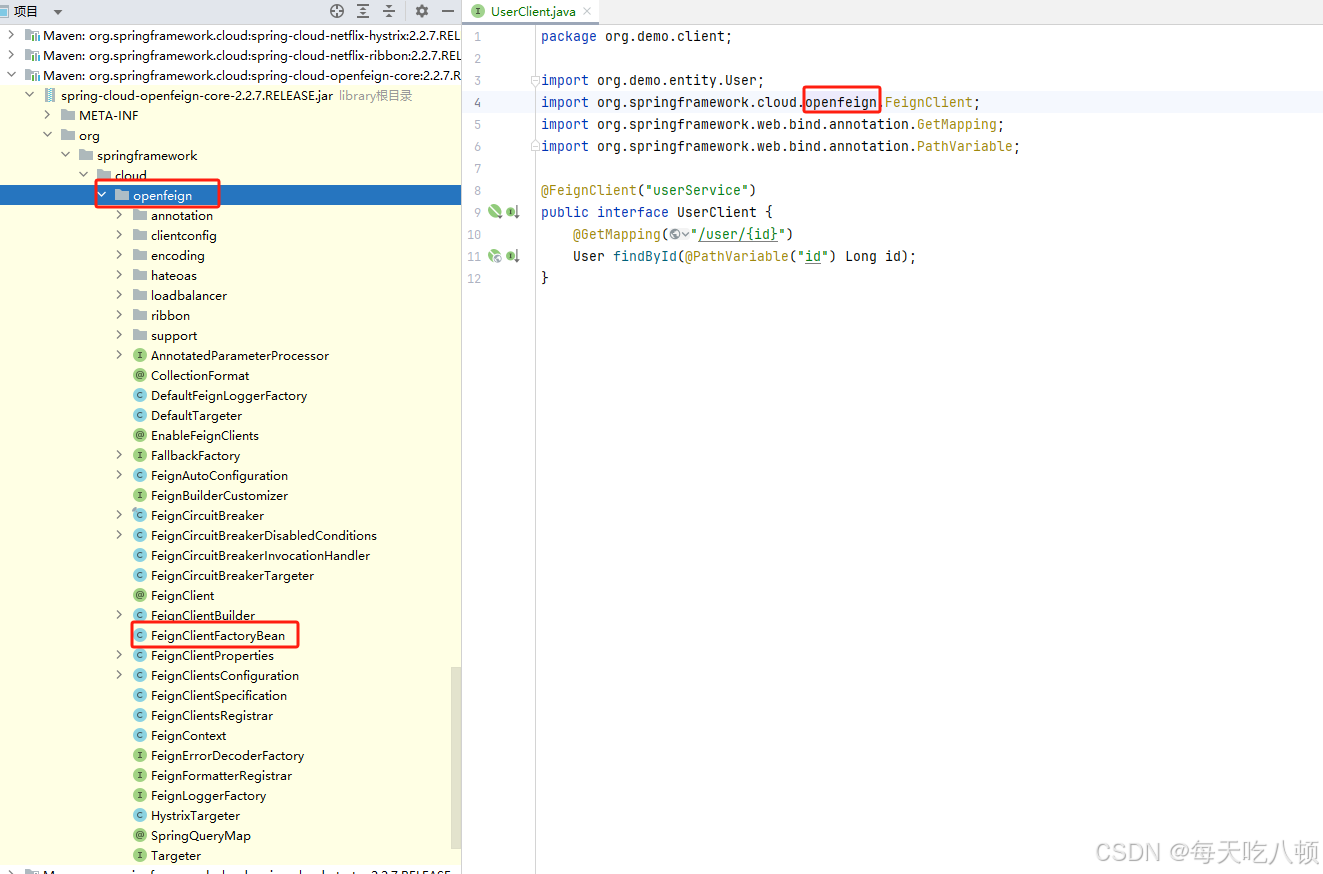Expand the FeignClientProperties node
Image resolution: width=1323 pixels, height=874 pixels.
[x=119, y=655]
